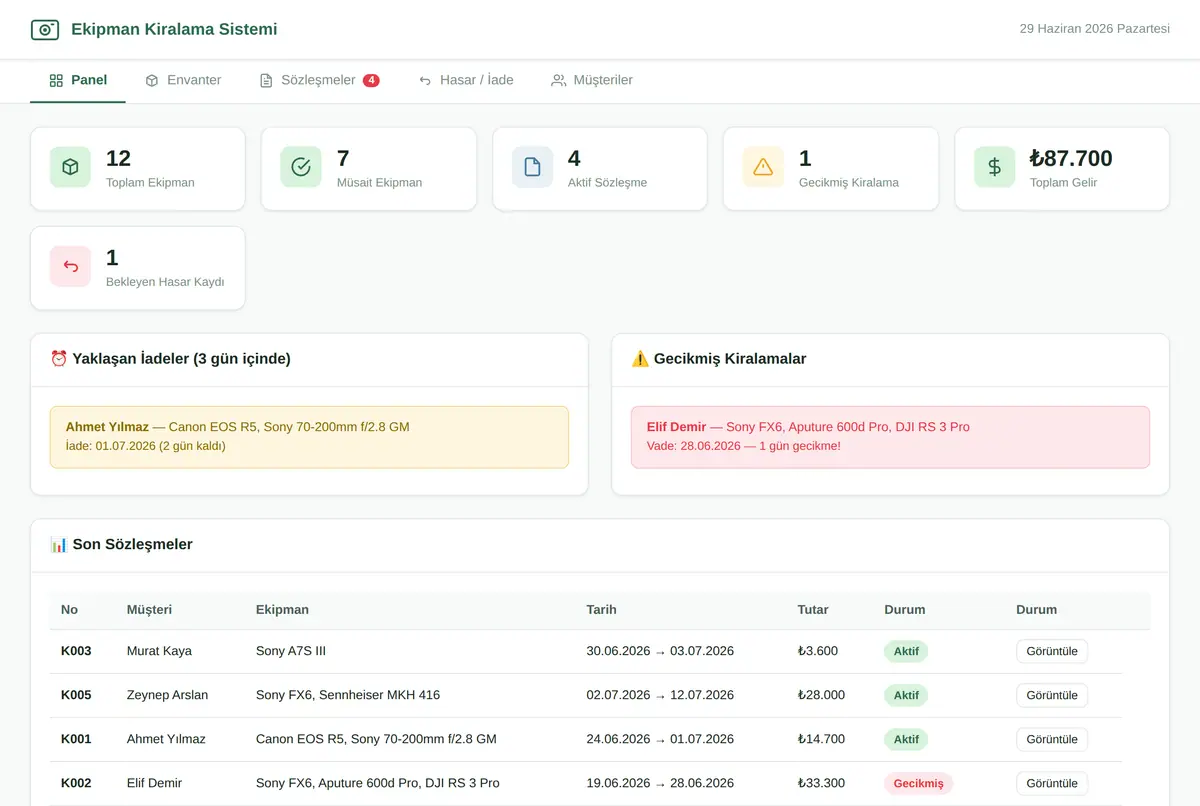Image resolution: width=1200 pixels, height=806 pixels.
Task: Click the Aktif badge in the K005 row
Action: coord(906,695)
